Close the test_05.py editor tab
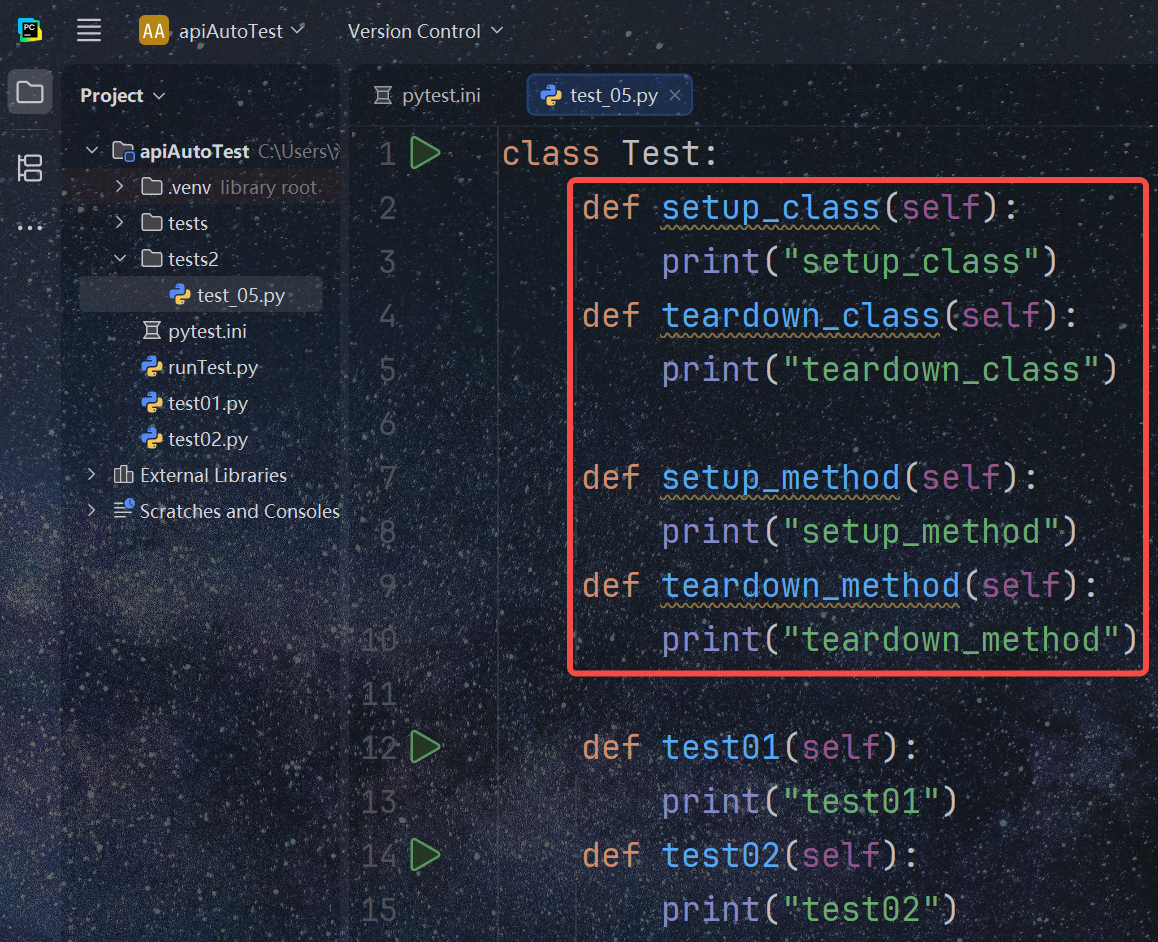The image size is (1158, 942). 675,95
